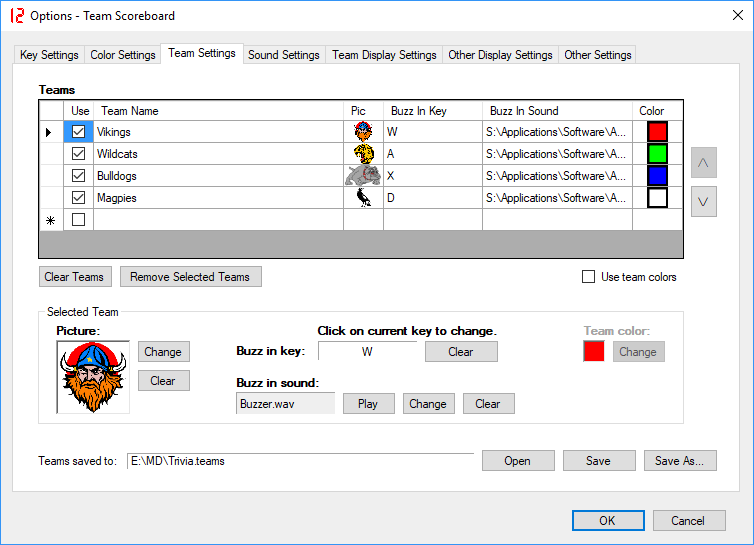This screenshot has height=545, width=754.
Task: Click the buzz in key field showing W
Action: point(367,352)
